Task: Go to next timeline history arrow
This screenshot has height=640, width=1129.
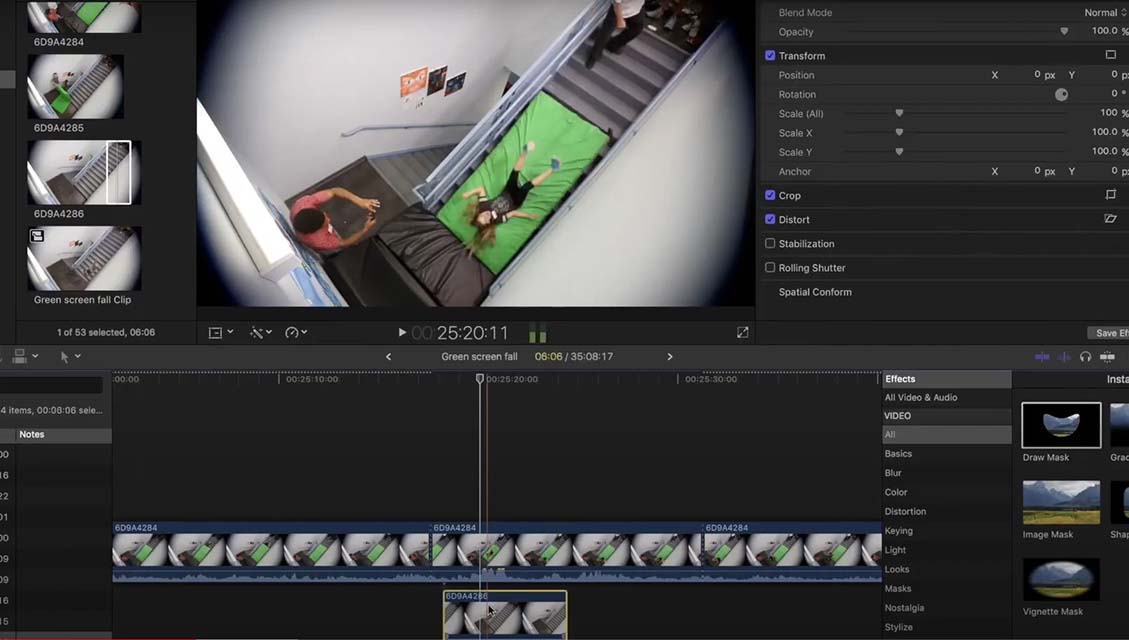Action: pyautogui.click(x=670, y=357)
